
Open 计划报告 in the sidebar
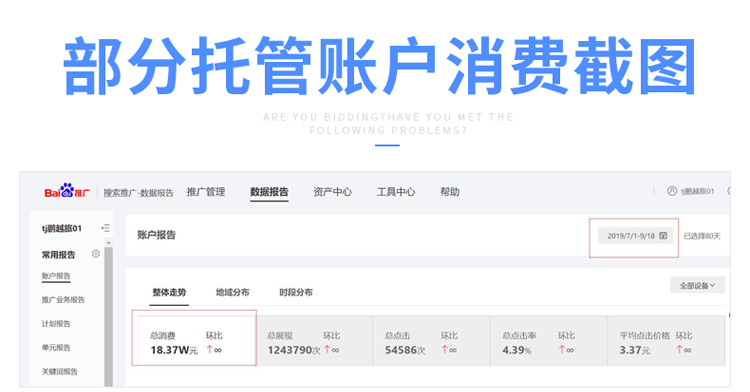coord(56,324)
